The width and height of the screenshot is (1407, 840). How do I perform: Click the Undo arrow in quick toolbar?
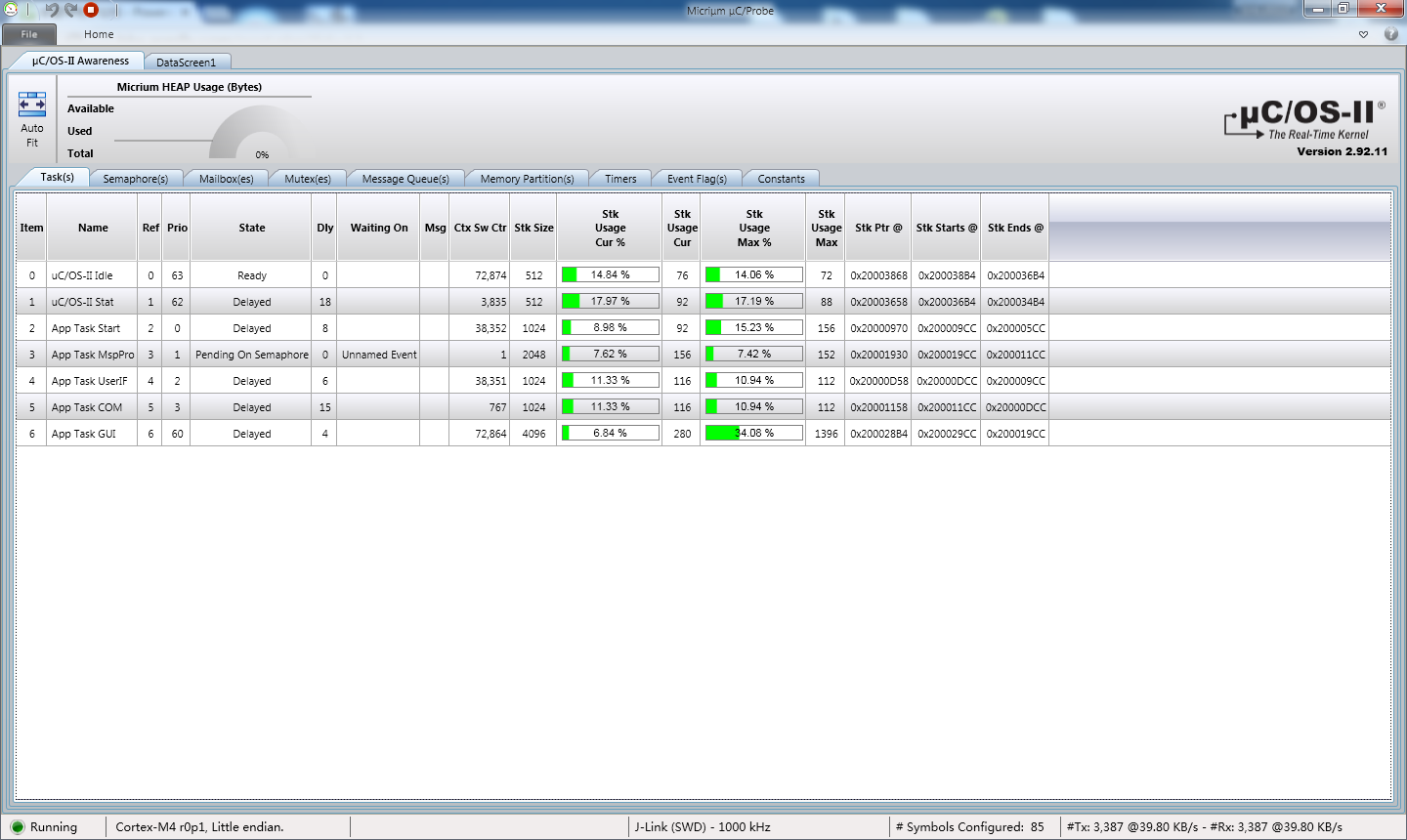coord(52,10)
